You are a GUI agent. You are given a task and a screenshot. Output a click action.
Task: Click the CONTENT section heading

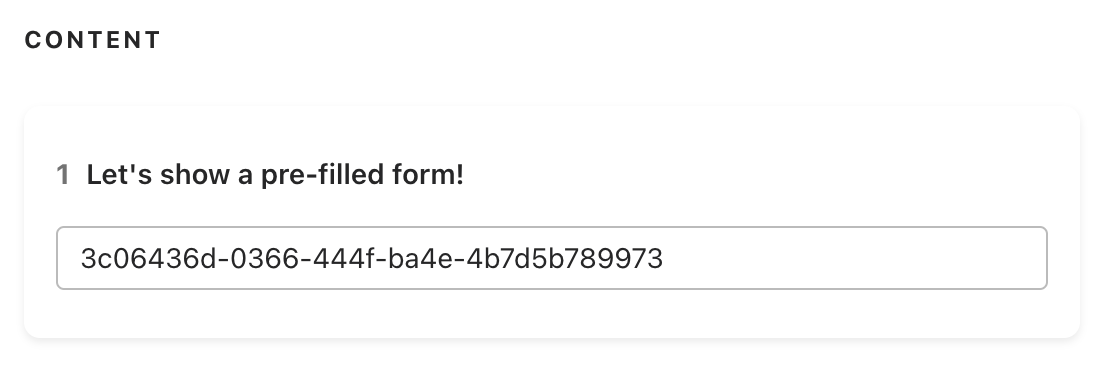[93, 40]
